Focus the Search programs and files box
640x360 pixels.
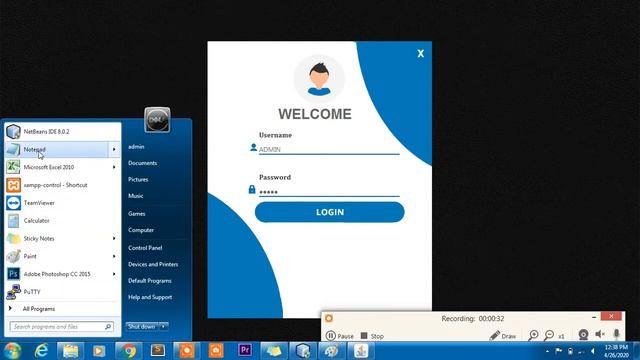(x=57, y=327)
